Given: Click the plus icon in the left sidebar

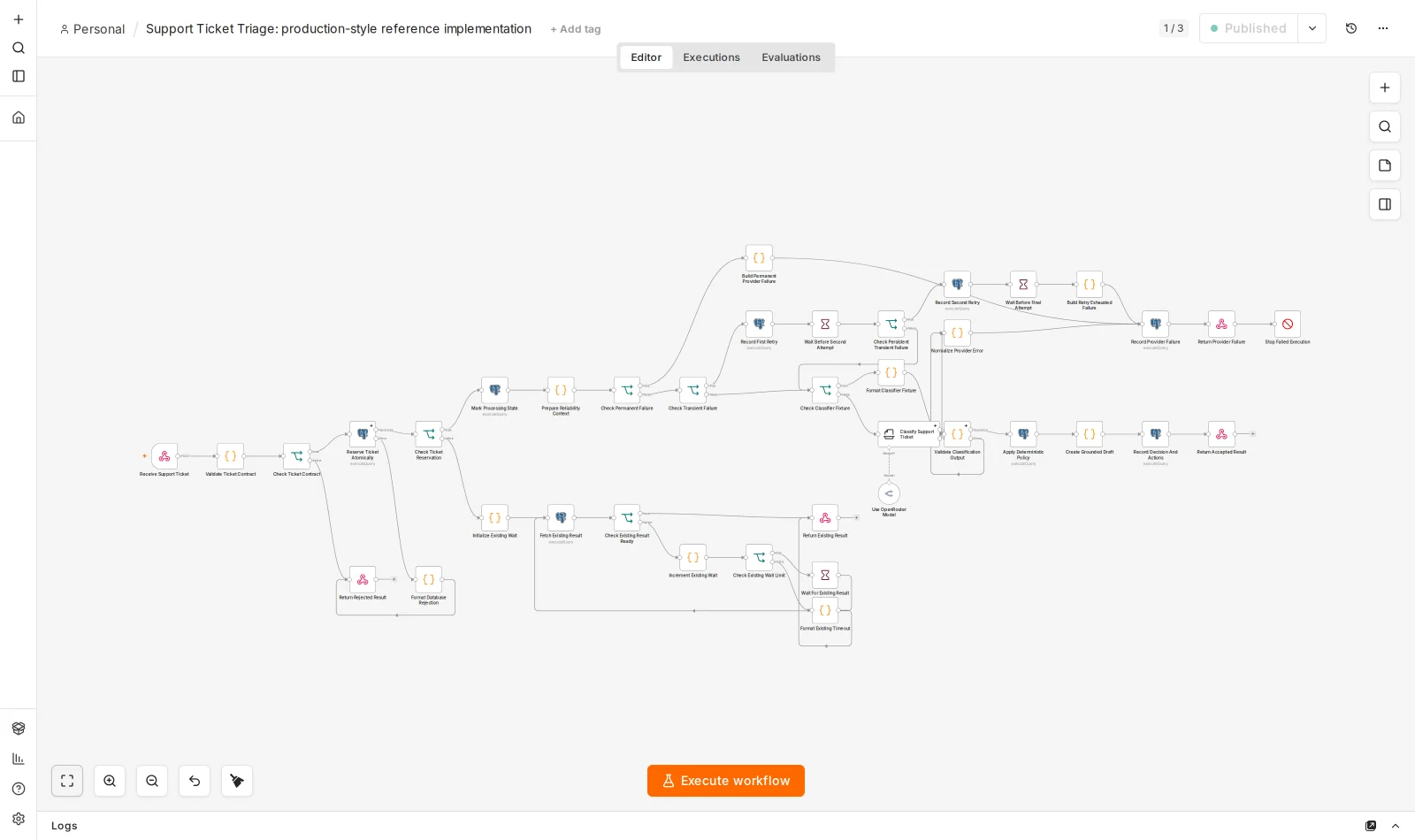Looking at the screenshot, I should 19,19.
